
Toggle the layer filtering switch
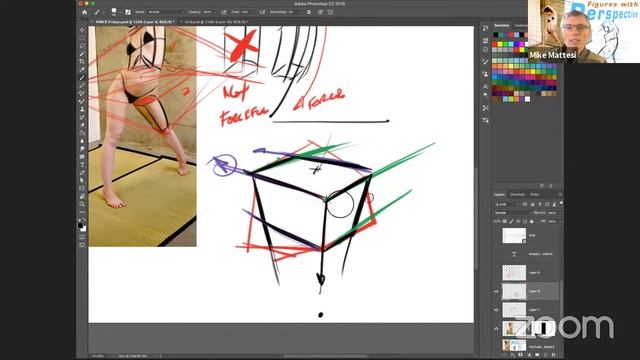tap(561, 203)
